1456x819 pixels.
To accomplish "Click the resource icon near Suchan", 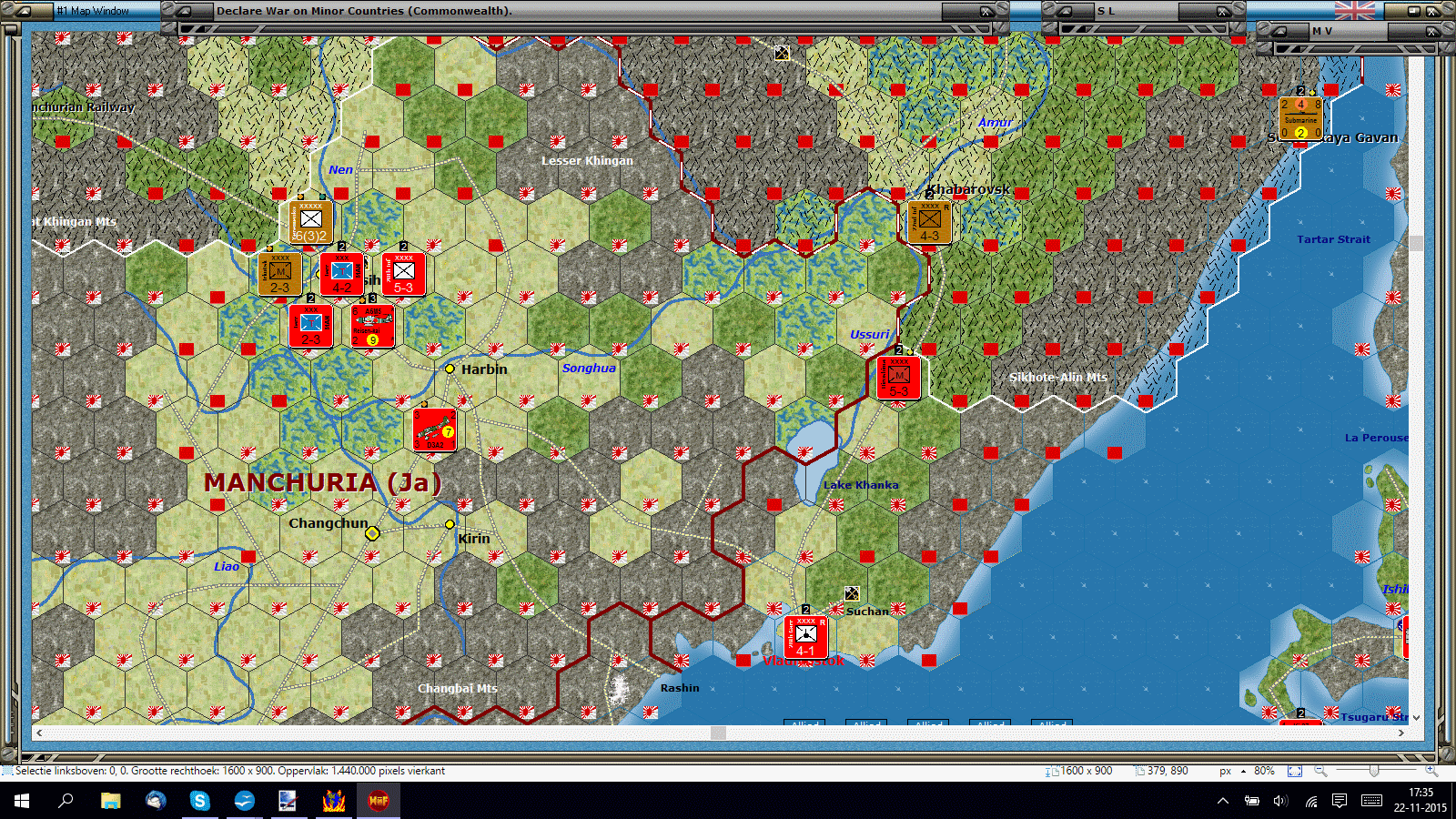I will pos(852,593).
